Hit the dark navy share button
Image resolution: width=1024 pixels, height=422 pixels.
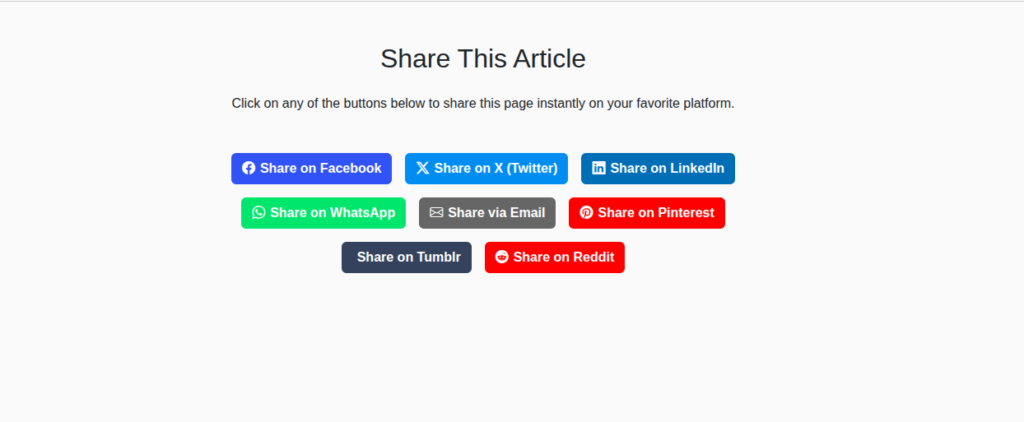coord(406,257)
